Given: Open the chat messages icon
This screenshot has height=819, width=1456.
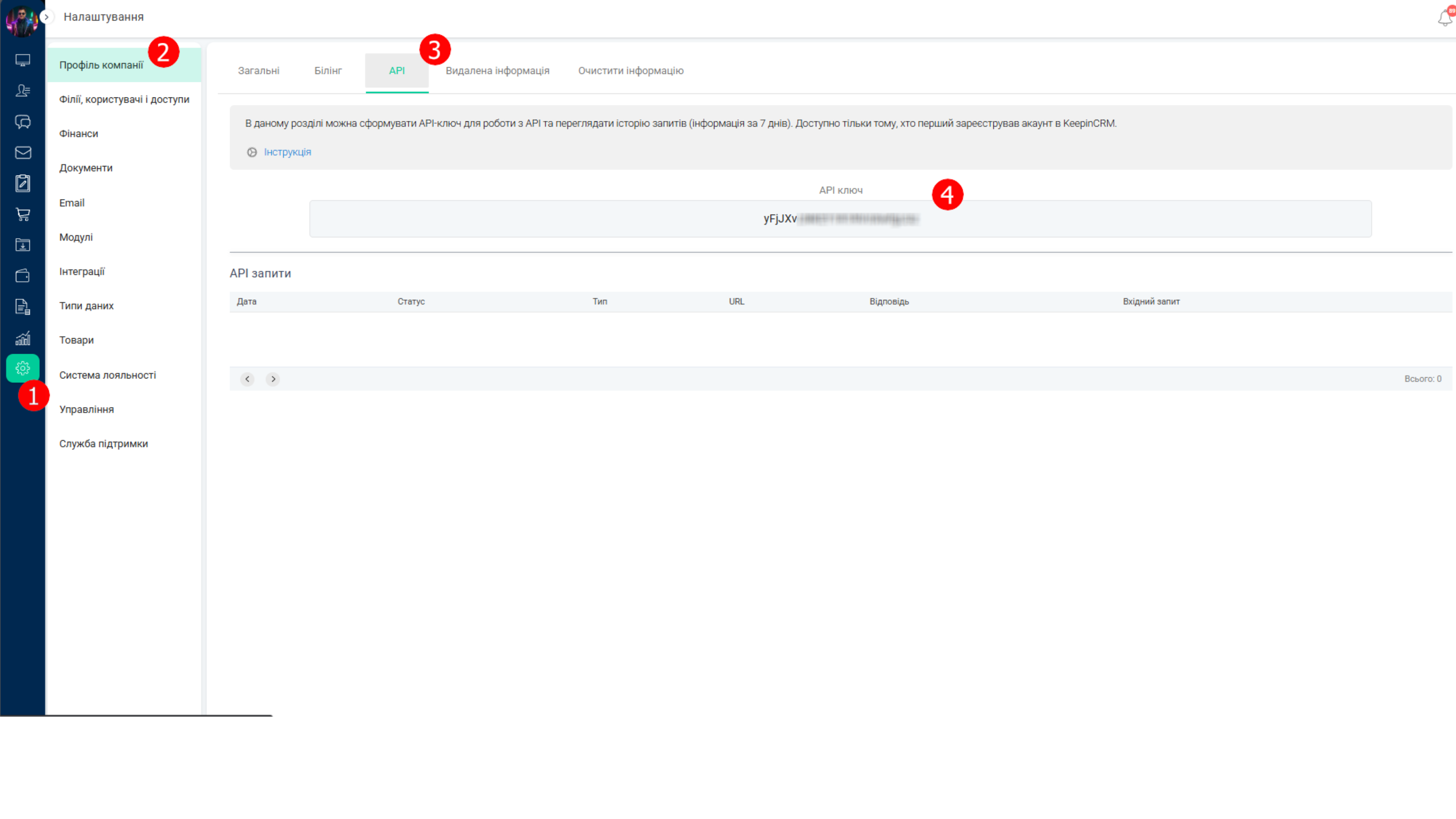Looking at the screenshot, I should (x=23, y=121).
